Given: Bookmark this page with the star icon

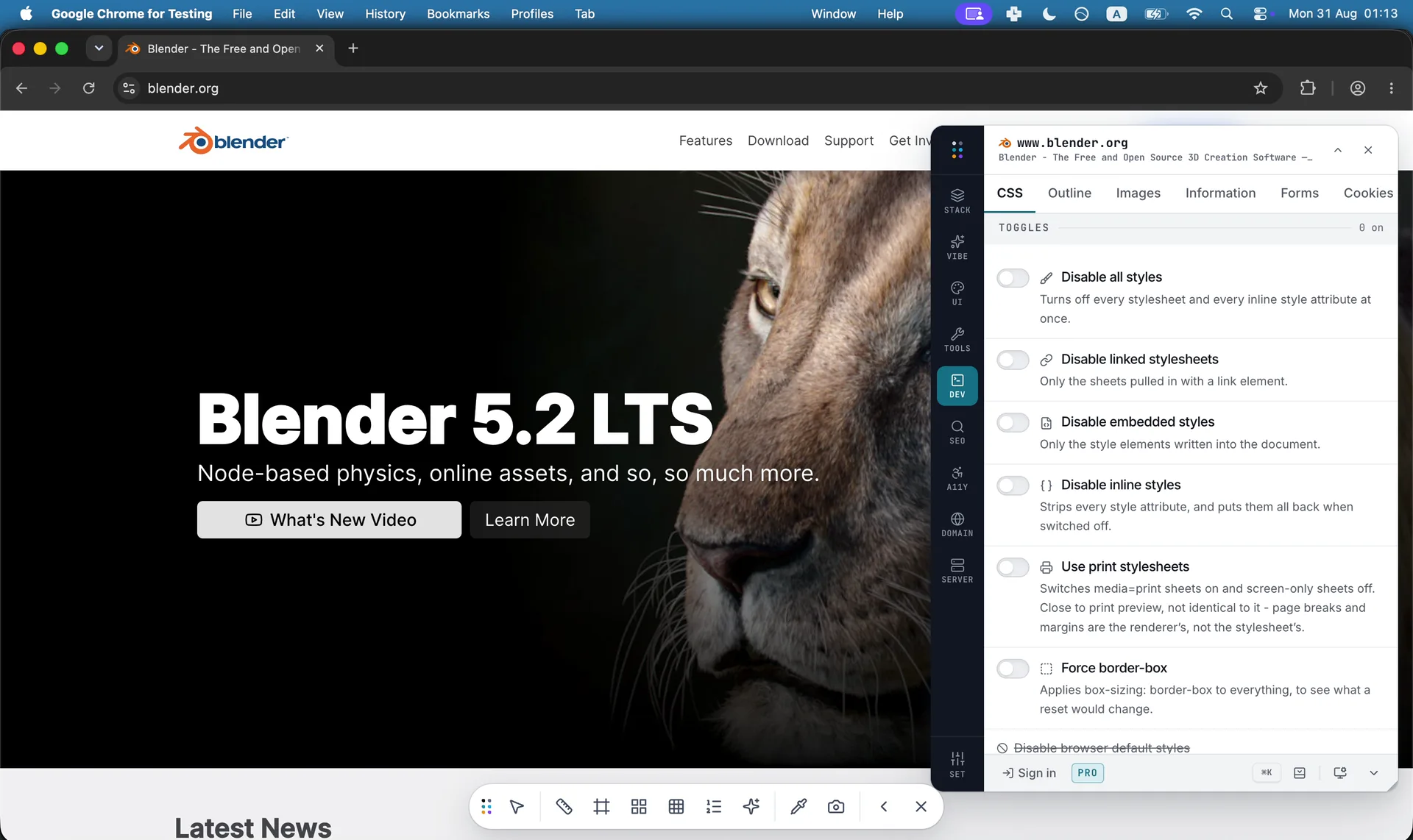Looking at the screenshot, I should coord(1261,88).
